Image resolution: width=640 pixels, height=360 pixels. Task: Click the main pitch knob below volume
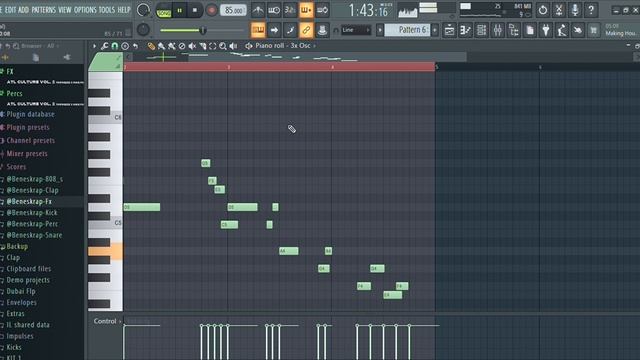[143, 29]
